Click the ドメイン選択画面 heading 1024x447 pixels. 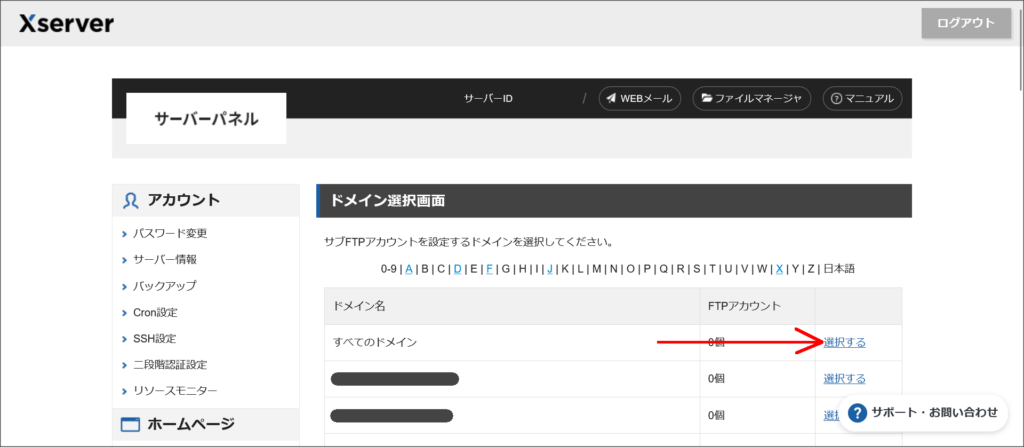(388, 201)
